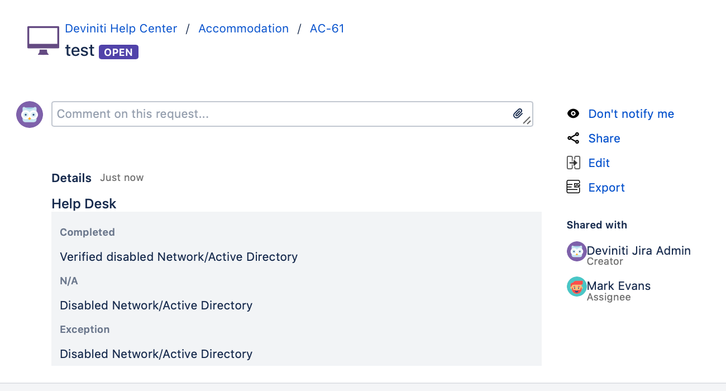Click the share icon in the sidebar

click(x=573, y=138)
